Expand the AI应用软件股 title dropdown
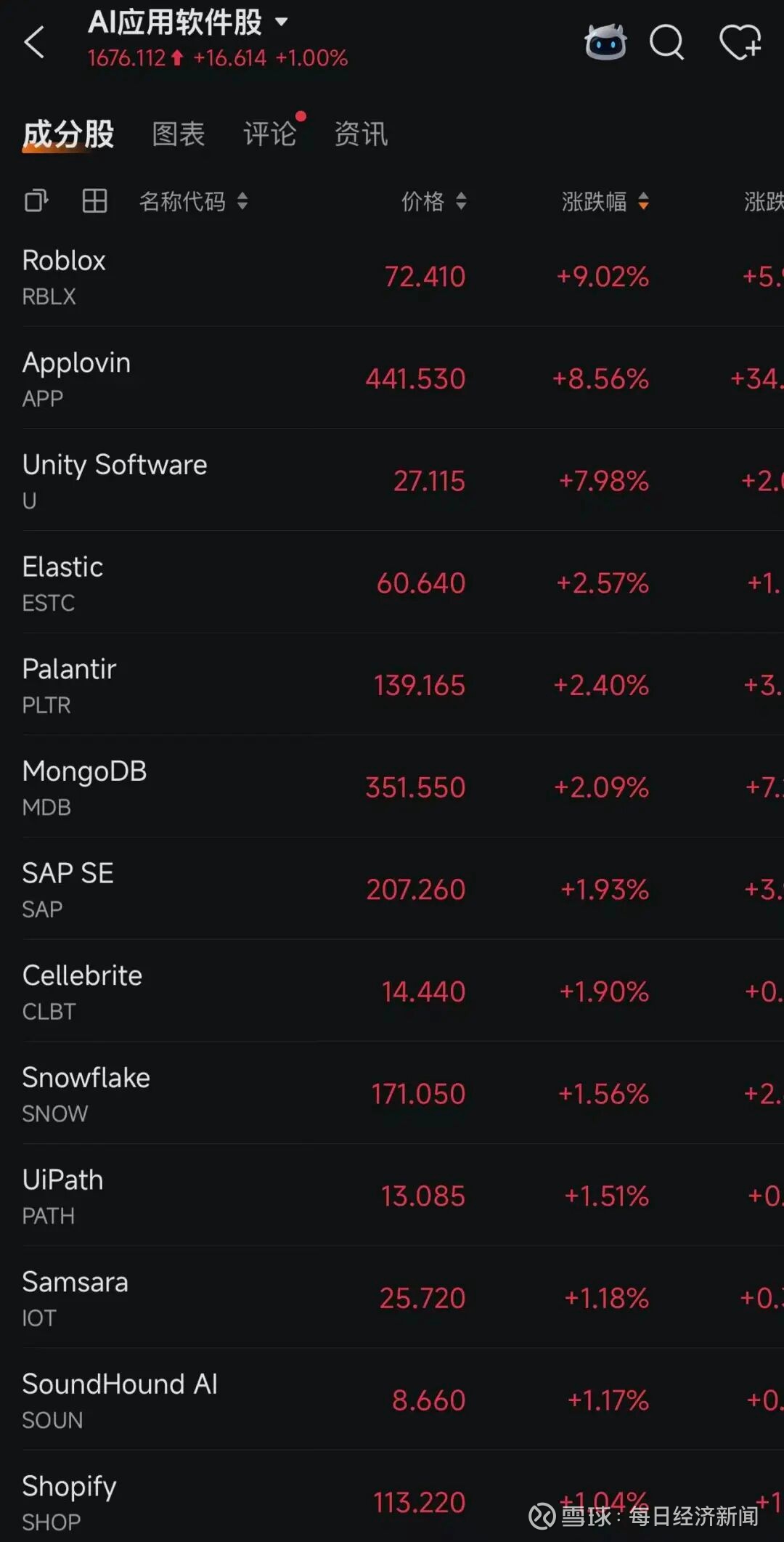 (281, 23)
